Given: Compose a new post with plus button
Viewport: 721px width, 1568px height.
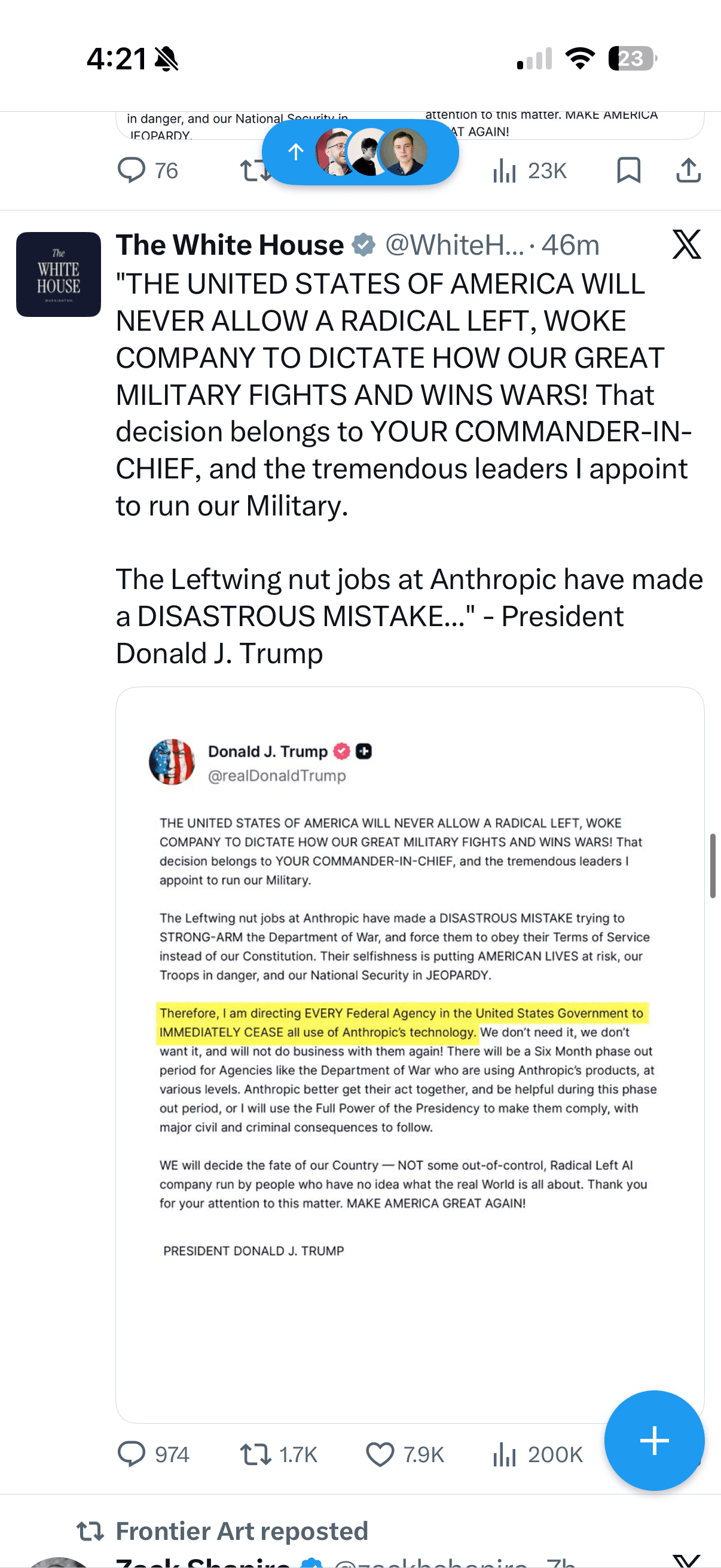Looking at the screenshot, I should (654, 1440).
